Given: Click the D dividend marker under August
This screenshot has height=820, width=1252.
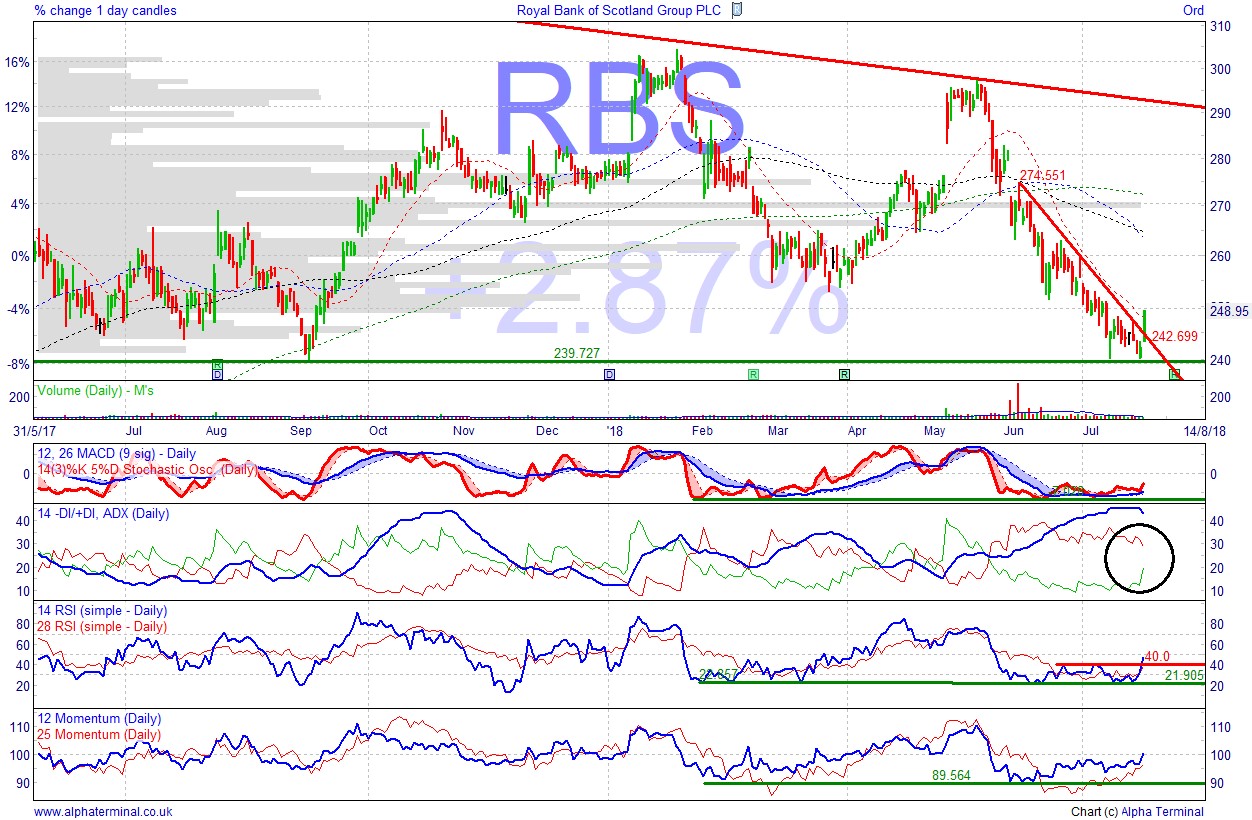Looking at the screenshot, I should [x=217, y=375].
